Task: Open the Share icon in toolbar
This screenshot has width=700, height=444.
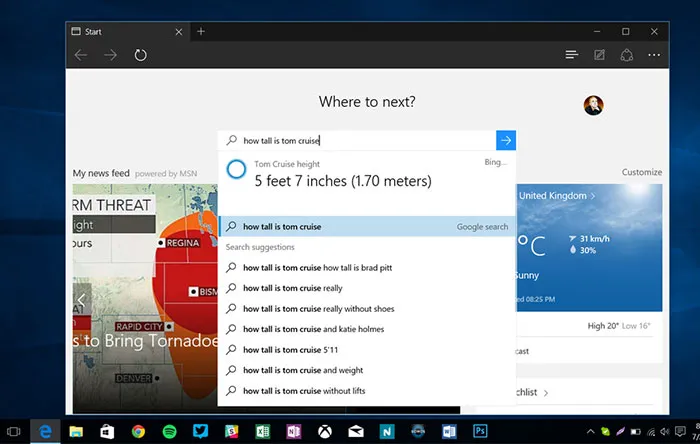Action: pyautogui.click(x=627, y=55)
